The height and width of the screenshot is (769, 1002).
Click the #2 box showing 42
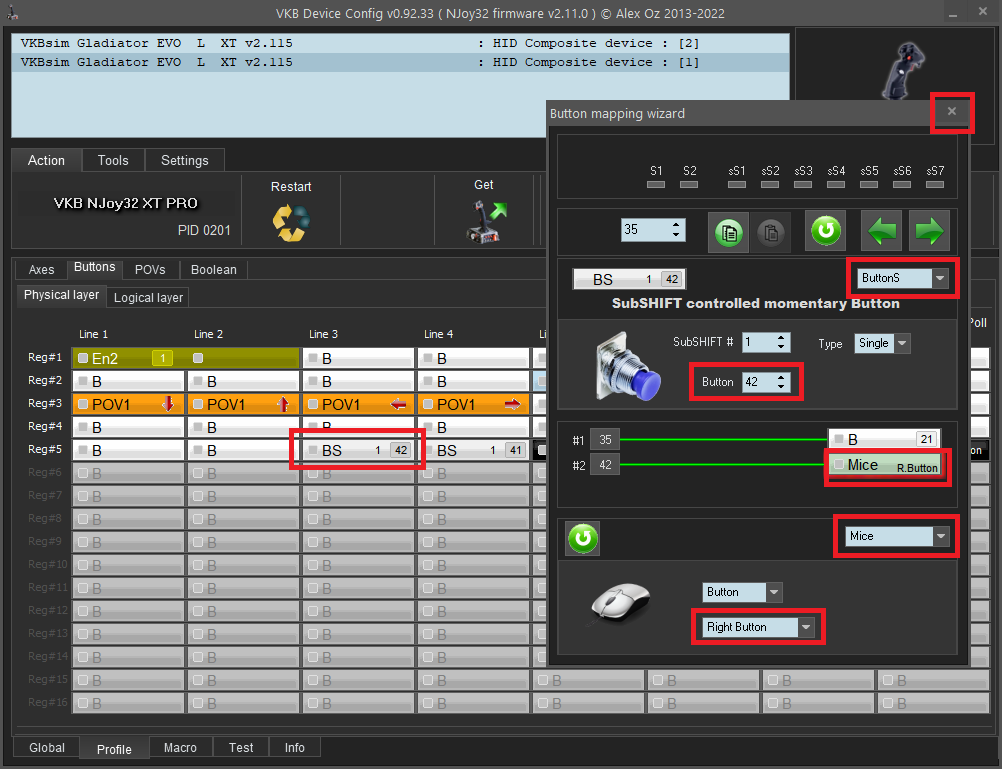pyautogui.click(x=605, y=465)
